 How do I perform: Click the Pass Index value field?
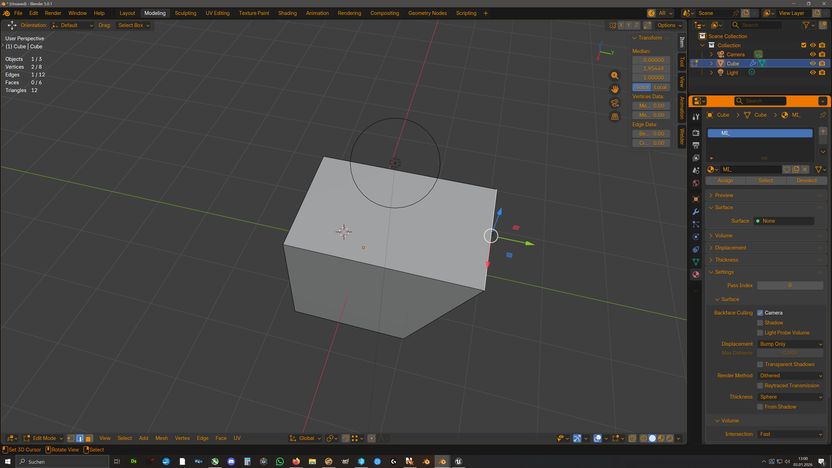790,285
